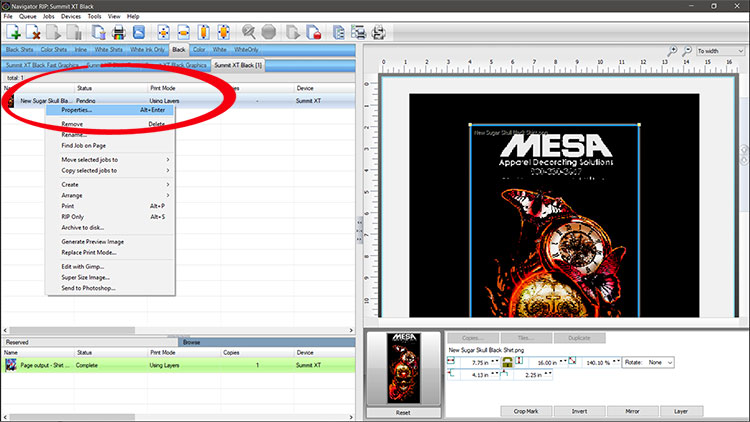This screenshot has height=422, width=750.
Task: Click the blue disk archive icon
Action: coord(139,33)
